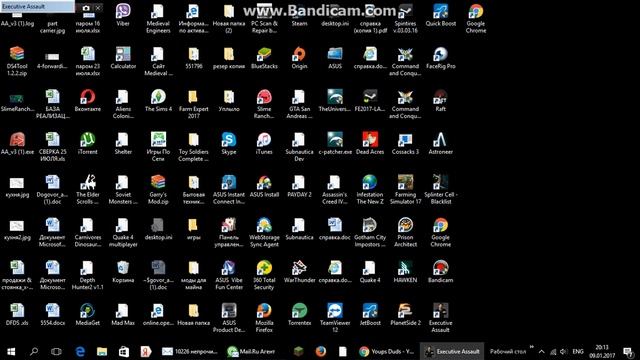Open the Garry's Mod.zip archive

[x=158, y=190]
